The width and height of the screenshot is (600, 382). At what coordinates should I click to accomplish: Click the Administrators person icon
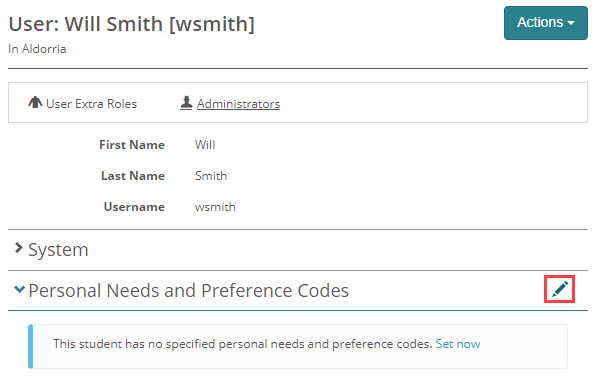click(x=186, y=103)
